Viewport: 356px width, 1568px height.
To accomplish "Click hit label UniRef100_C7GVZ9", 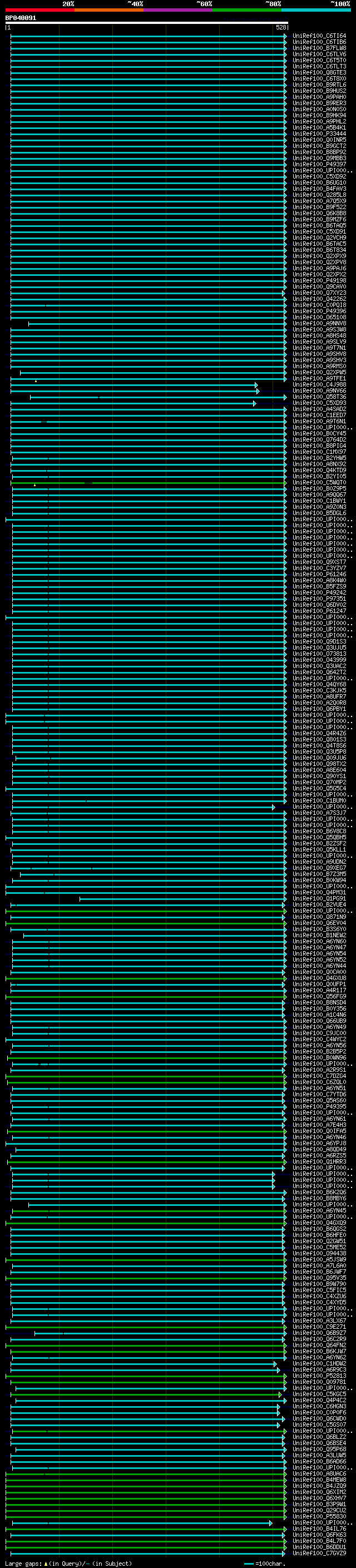I will pos(319,1553).
